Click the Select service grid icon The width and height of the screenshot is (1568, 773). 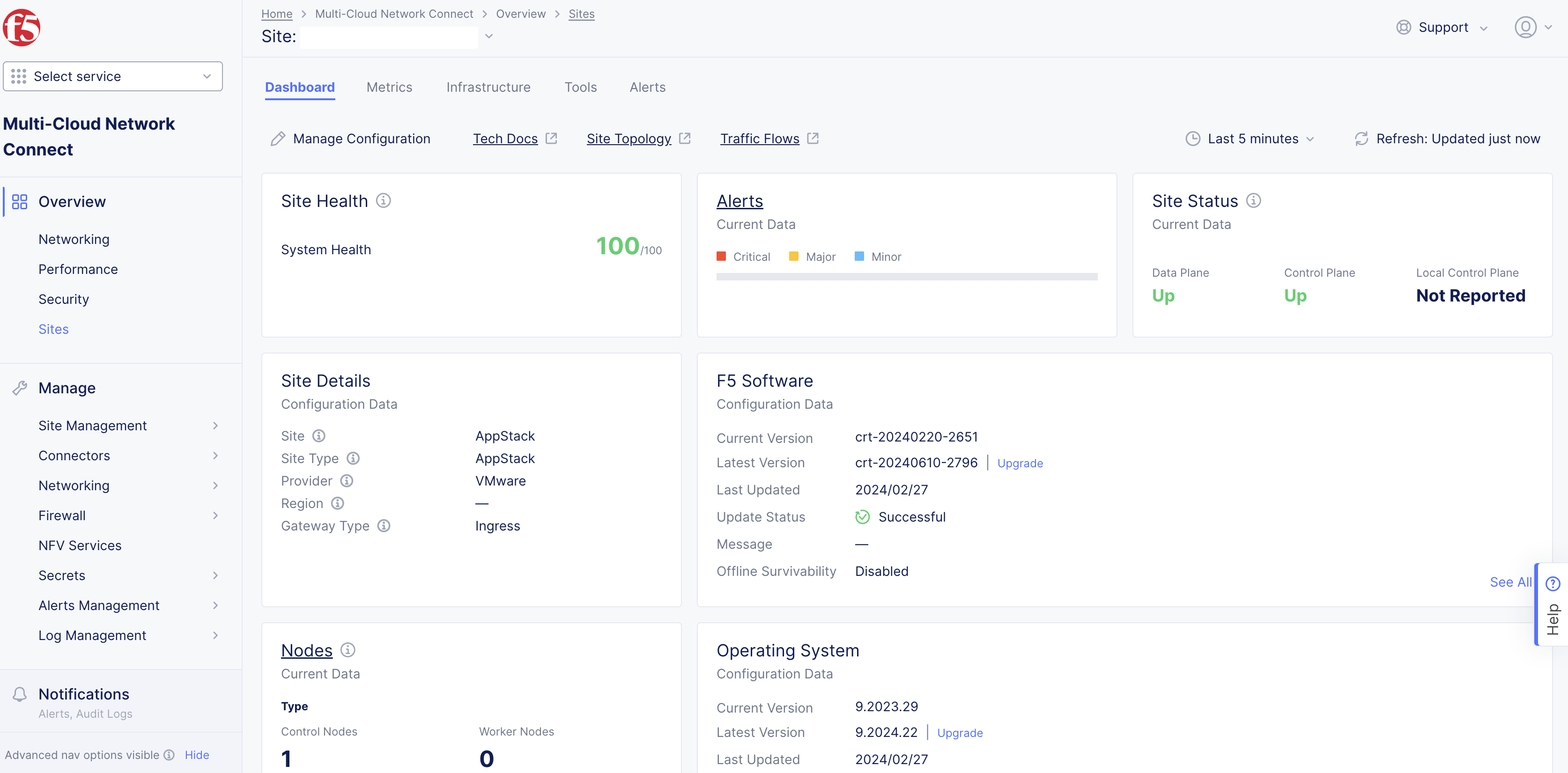tap(18, 76)
